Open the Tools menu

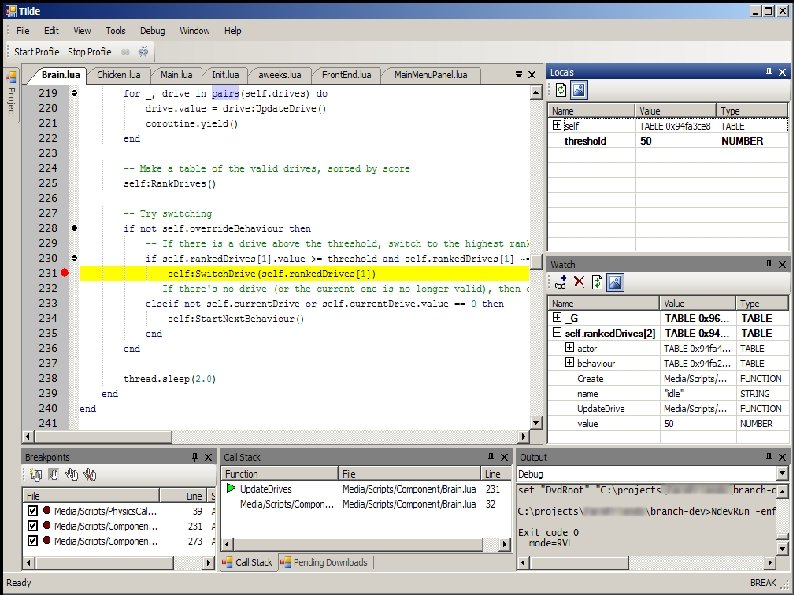(115, 30)
